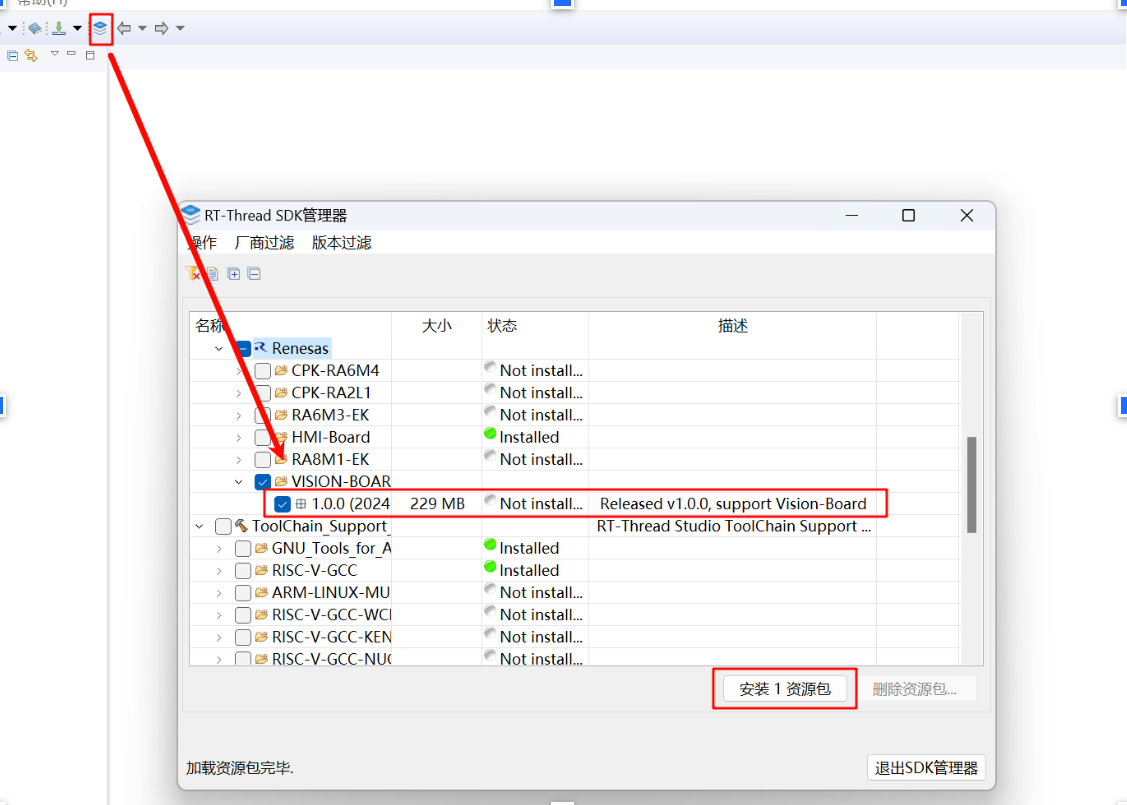Tick the CPK-RA6M4 checkbox

click(x=262, y=371)
